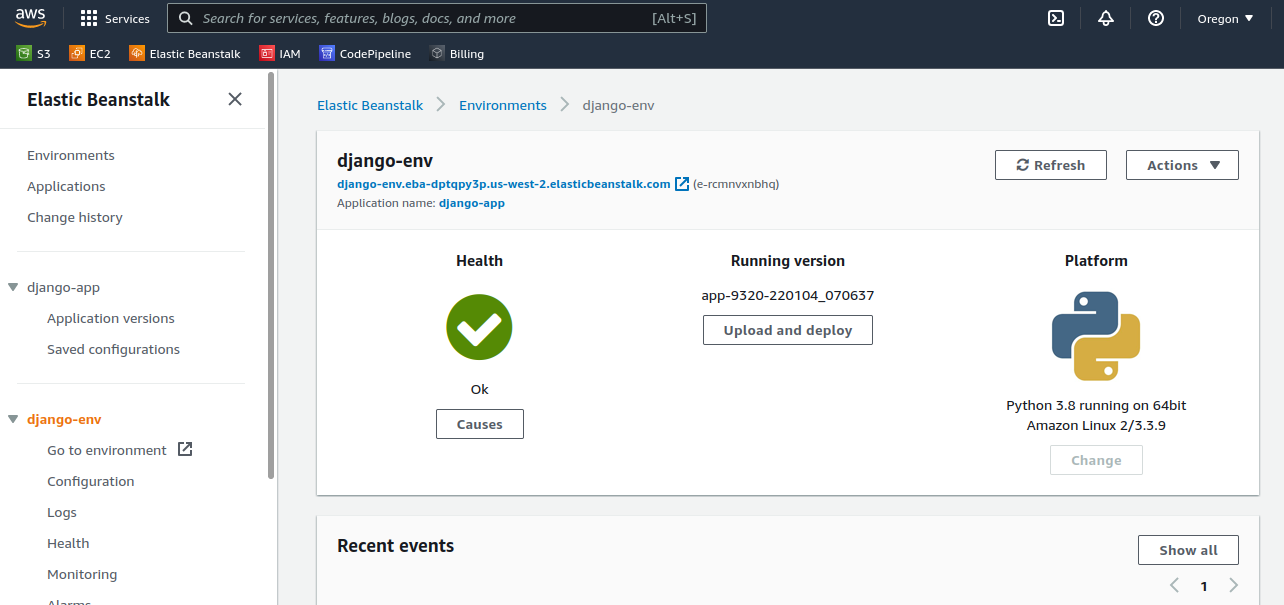
Task: Click the AWS search input field
Action: point(435,18)
